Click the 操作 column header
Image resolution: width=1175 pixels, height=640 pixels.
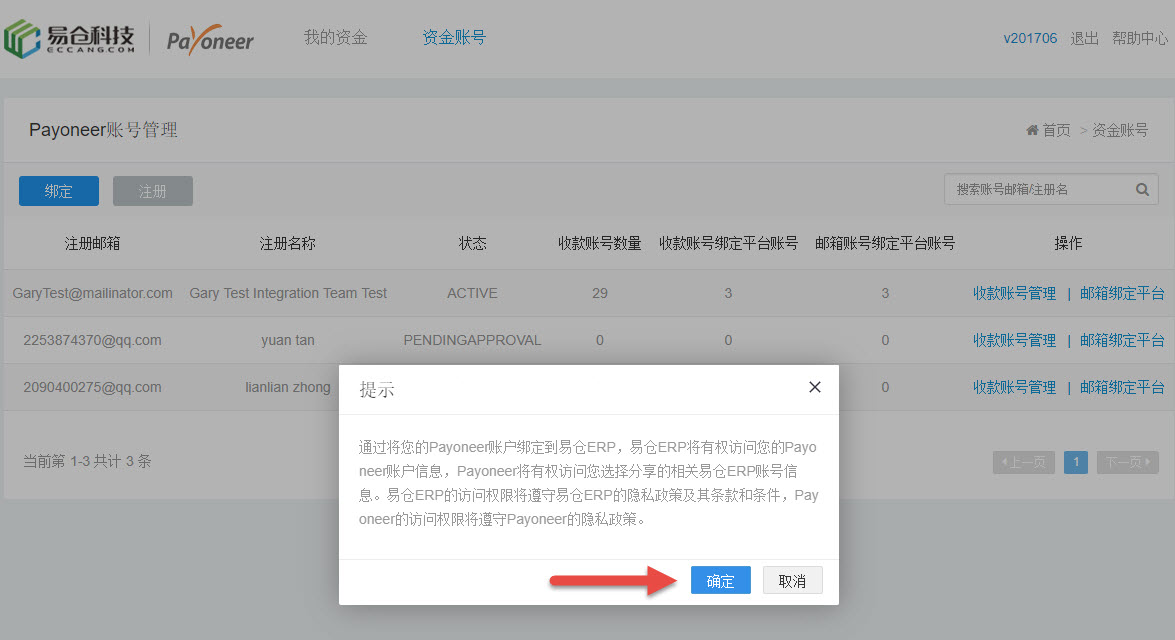(1068, 244)
